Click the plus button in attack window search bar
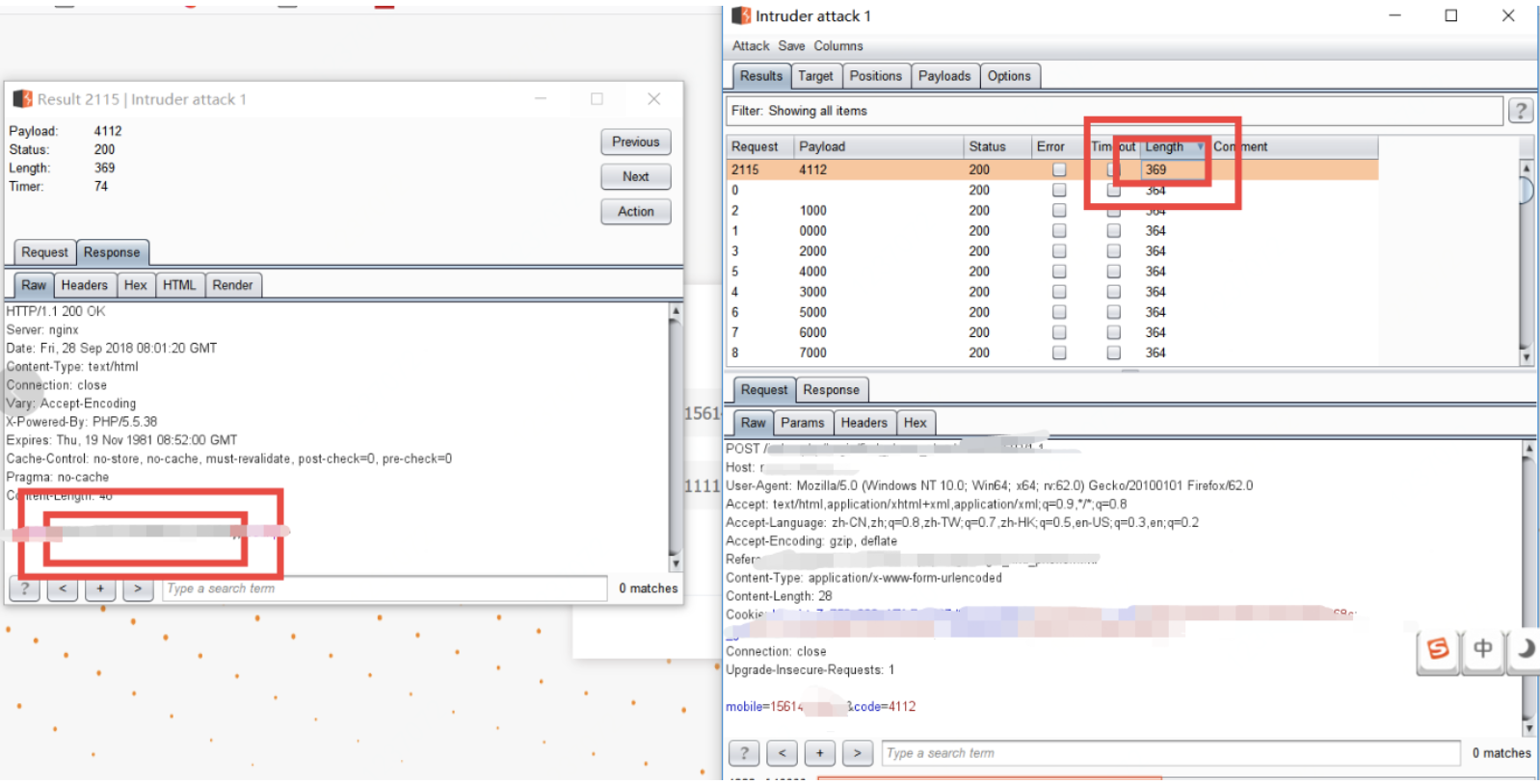Image resolution: width=1540 pixels, height=784 pixels. tap(819, 753)
